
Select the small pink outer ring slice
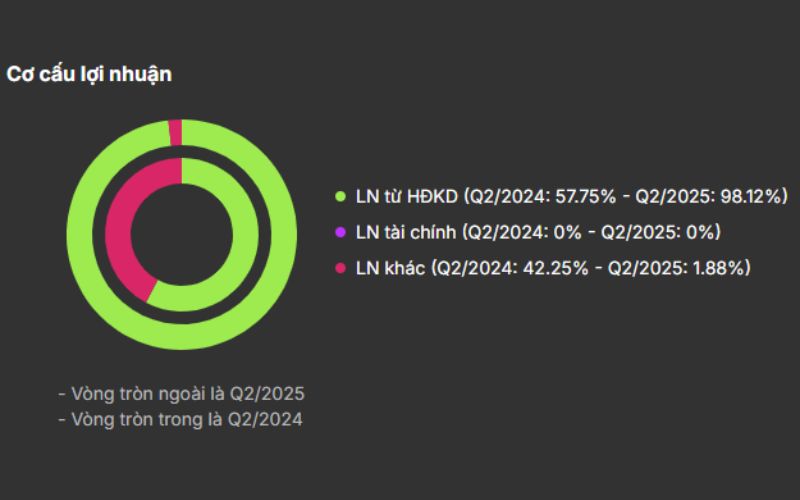pos(175,132)
